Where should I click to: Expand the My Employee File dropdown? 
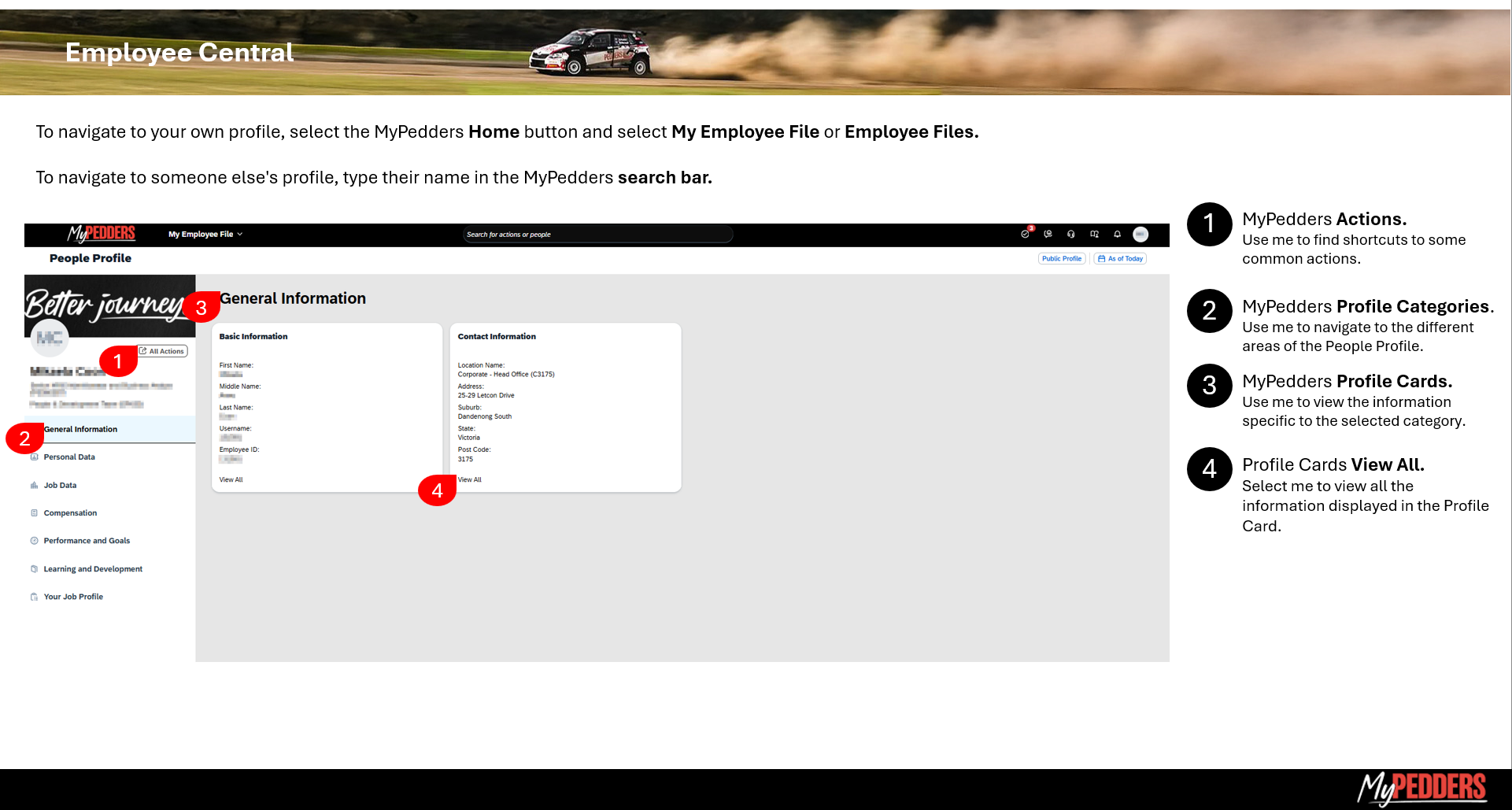coord(205,235)
